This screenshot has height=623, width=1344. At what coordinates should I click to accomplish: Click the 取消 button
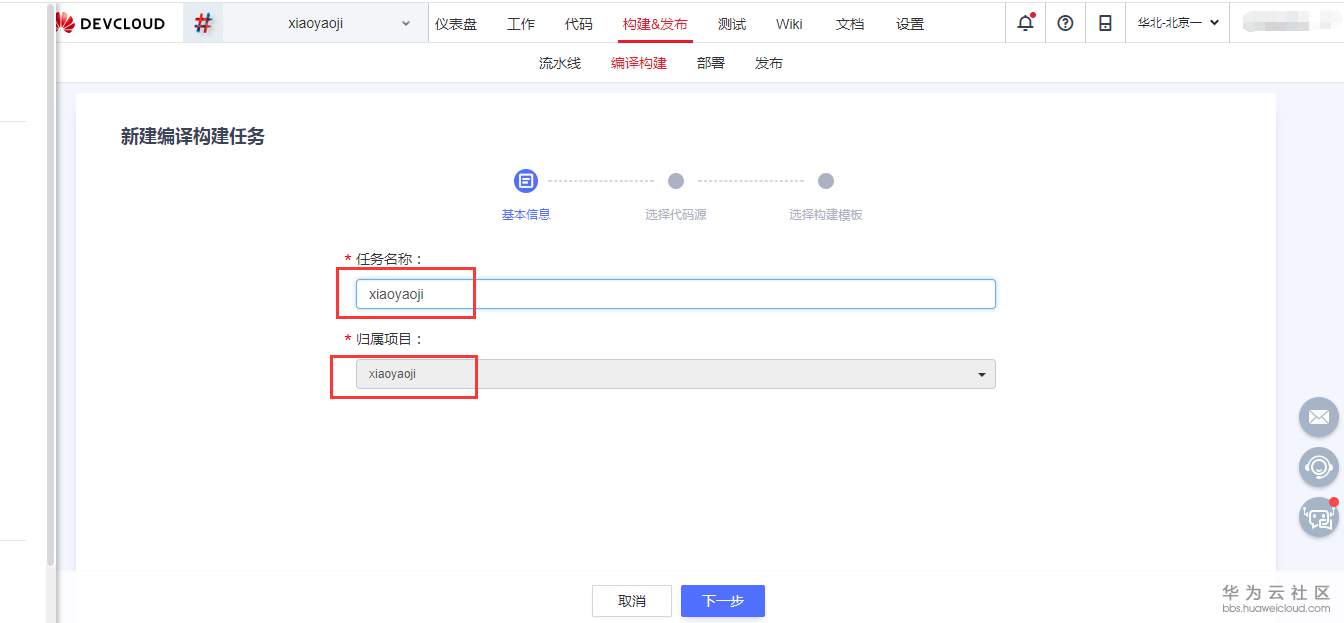click(x=631, y=600)
